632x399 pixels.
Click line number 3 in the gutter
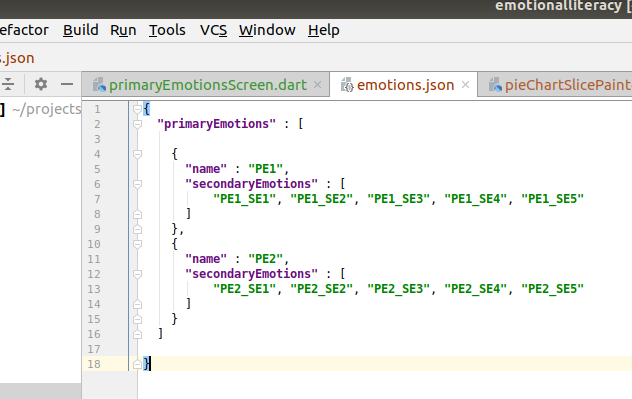(x=97, y=139)
